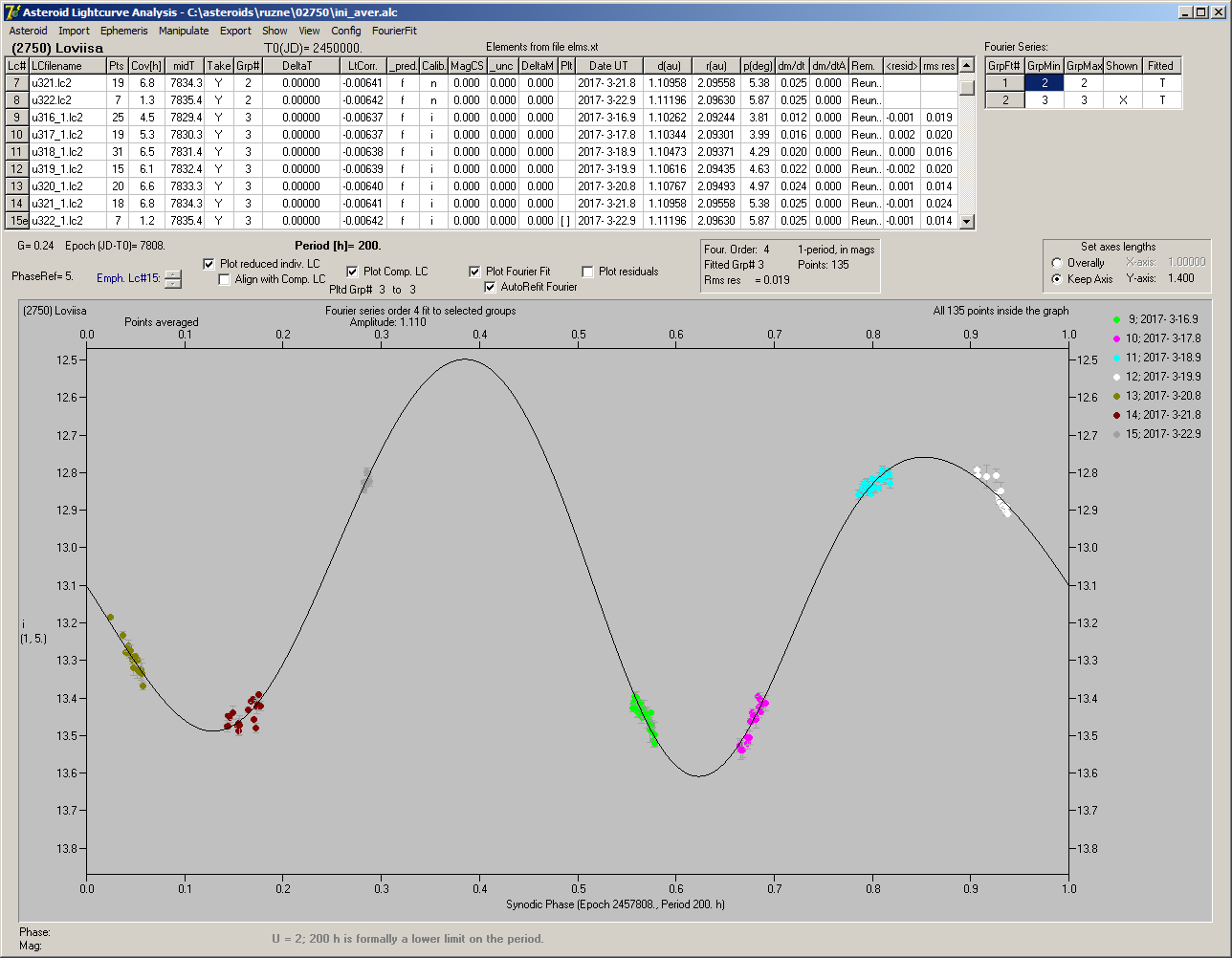Click the app icon in title bar

coord(11,11)
